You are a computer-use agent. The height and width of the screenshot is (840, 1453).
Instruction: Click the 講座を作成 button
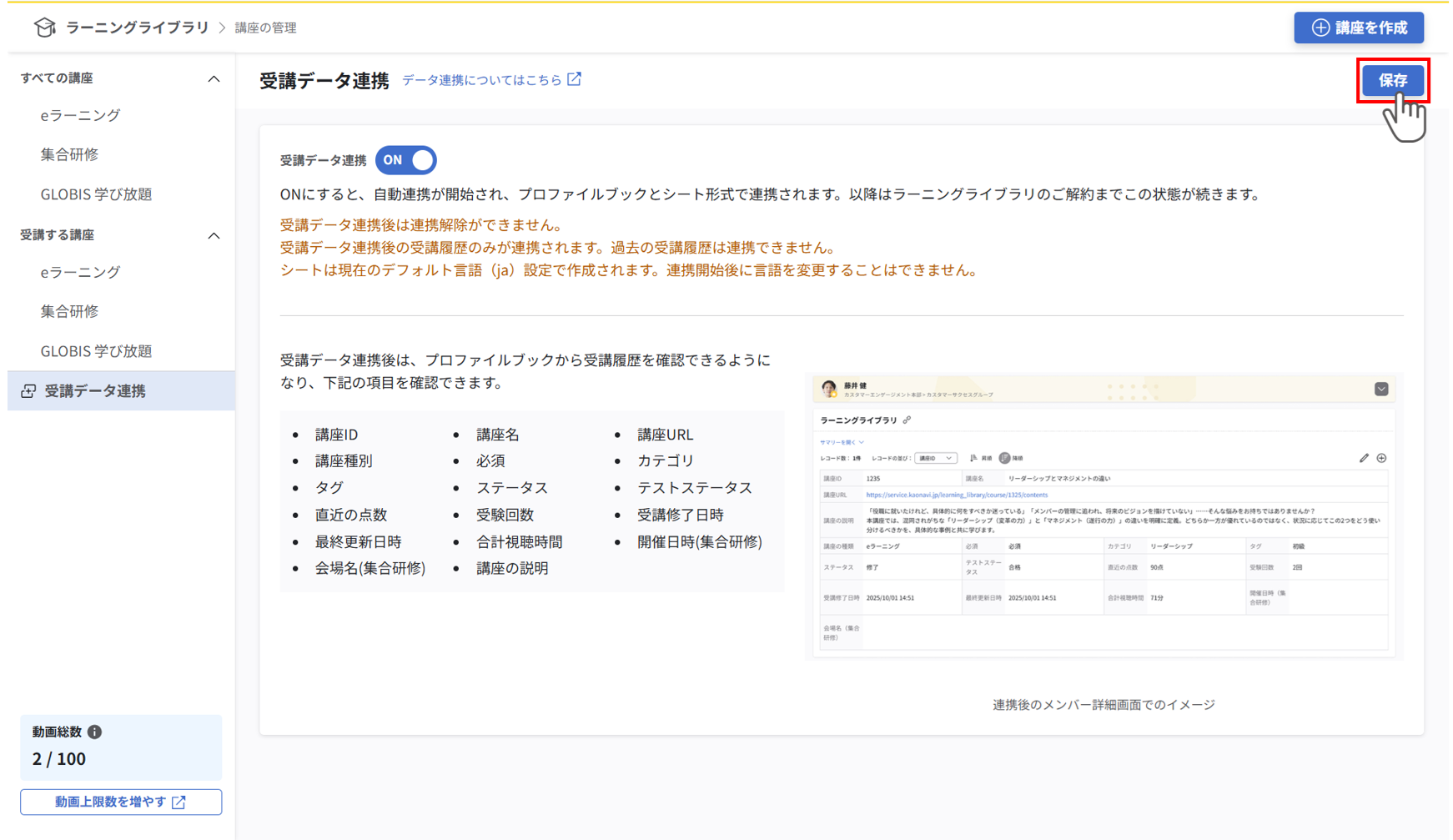(x=1359, y=28)
